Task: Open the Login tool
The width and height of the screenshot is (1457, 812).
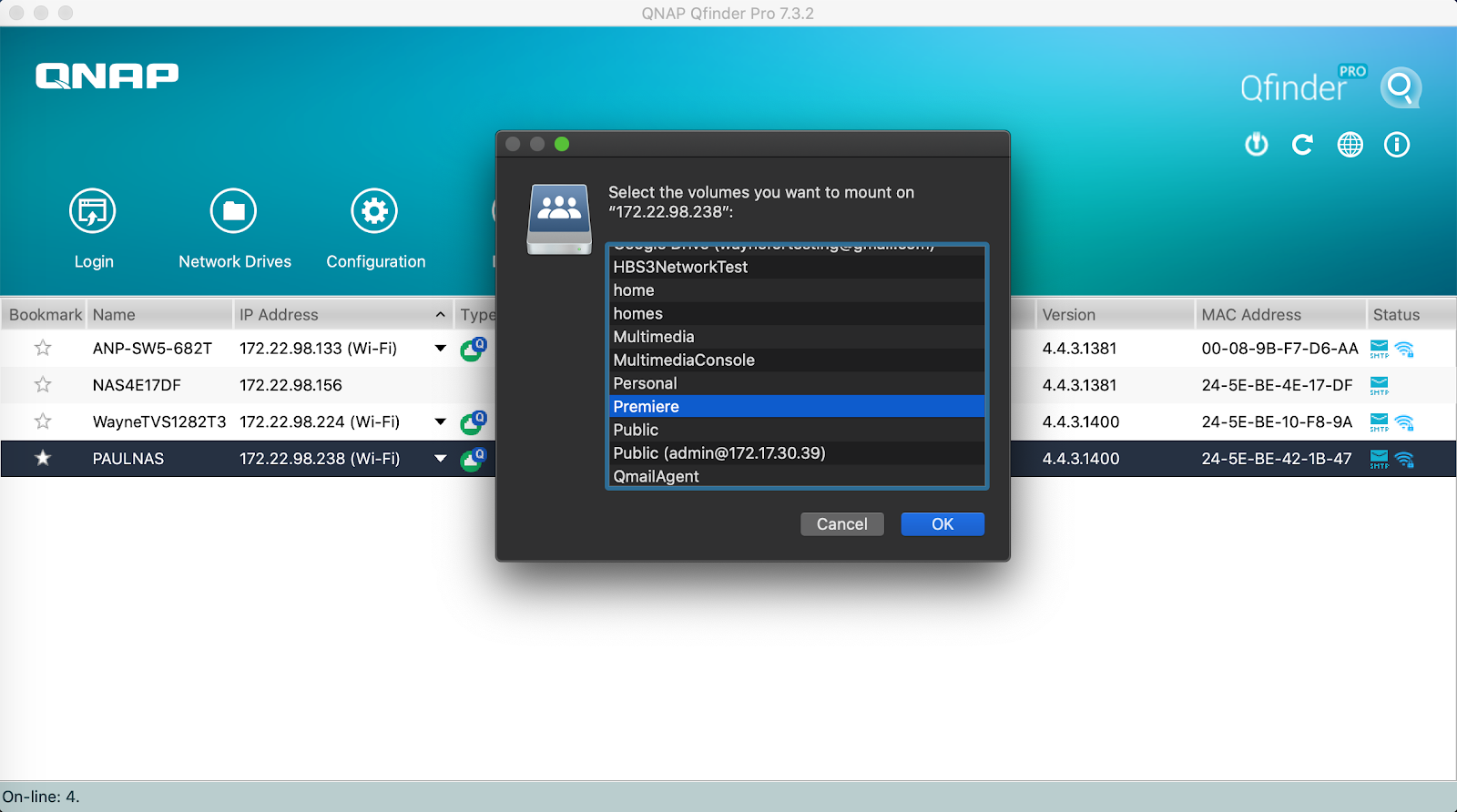Action: 93,228
